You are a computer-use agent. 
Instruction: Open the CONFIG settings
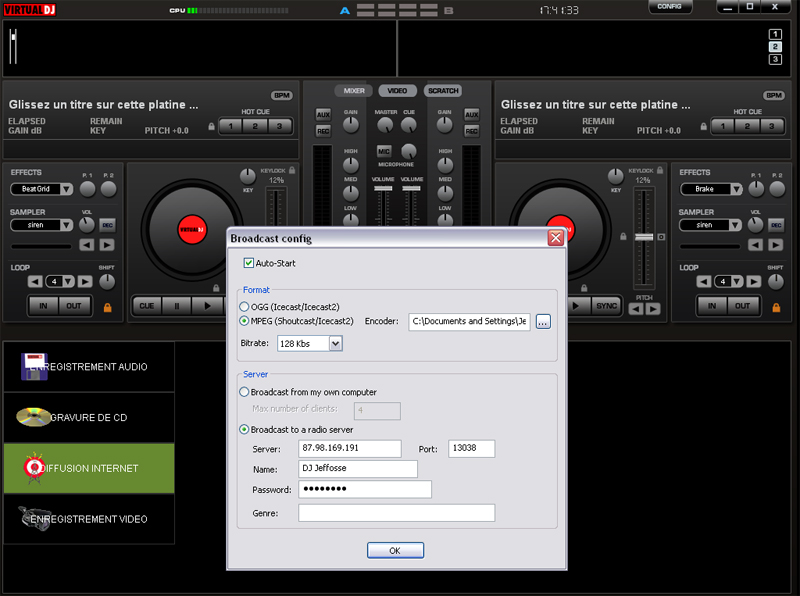click(x=670, y=7)
